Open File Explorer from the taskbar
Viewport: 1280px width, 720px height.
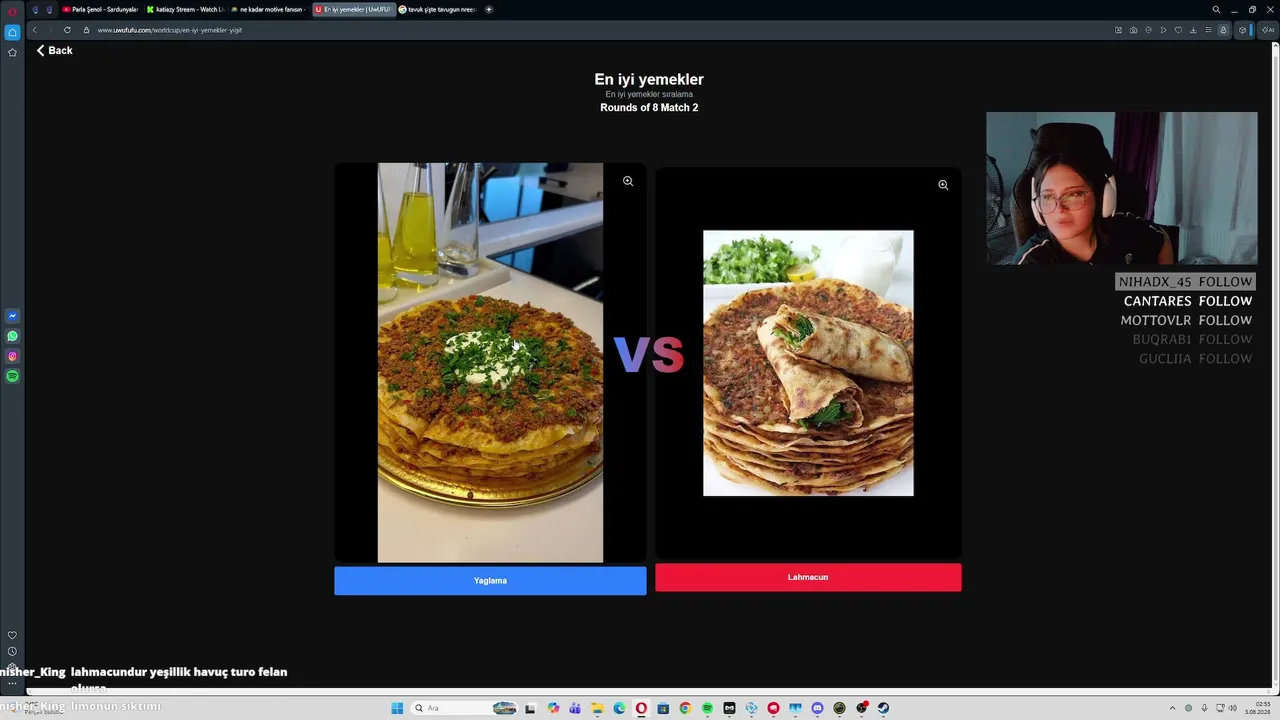[597, 708]
